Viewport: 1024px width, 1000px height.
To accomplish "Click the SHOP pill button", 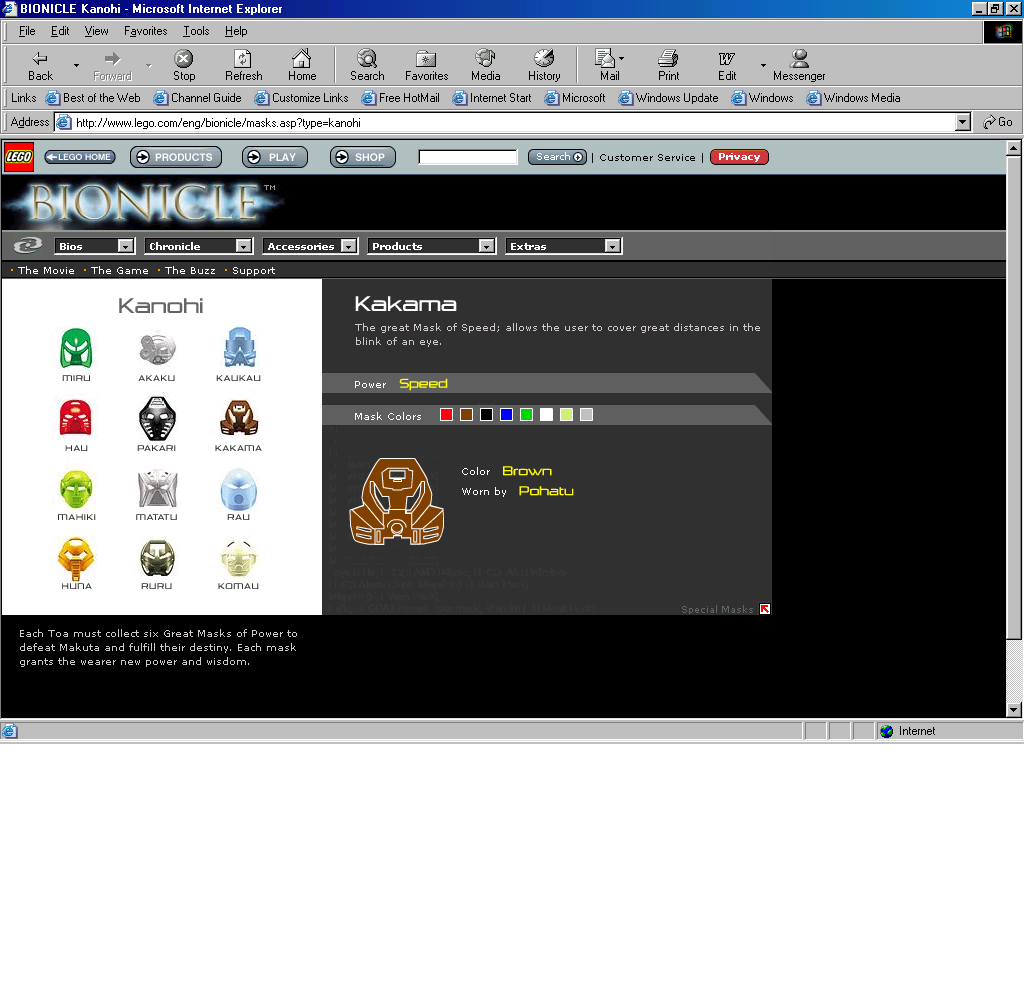I will [x=362, y=157].
